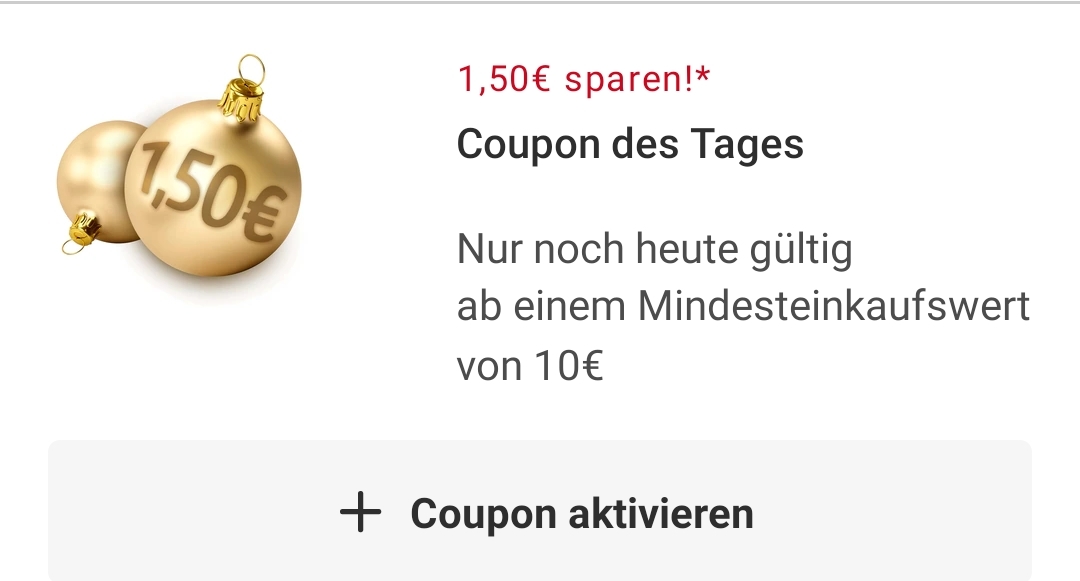Open the red 1,50€ sparen! text
The height and width of the screenshot is (581, 1080).
[583, 78]
